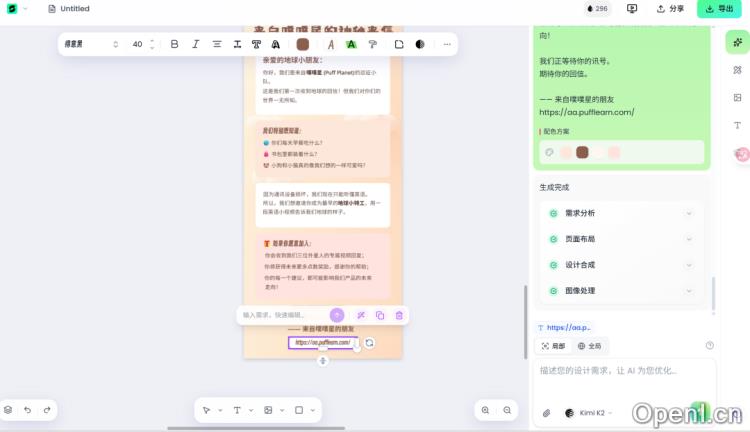This screenshot has width=750, height=432.
Task: Expand dropdown arrow beside app logo
Action: click(x=25, y=9)
